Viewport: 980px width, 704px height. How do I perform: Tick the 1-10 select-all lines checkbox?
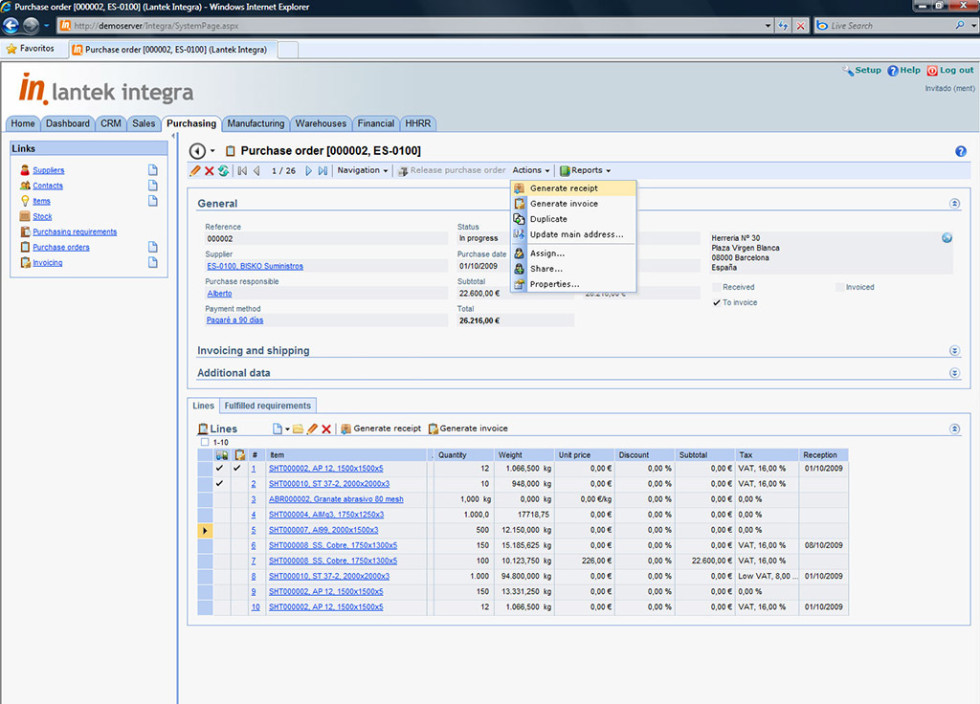(205, 442)
